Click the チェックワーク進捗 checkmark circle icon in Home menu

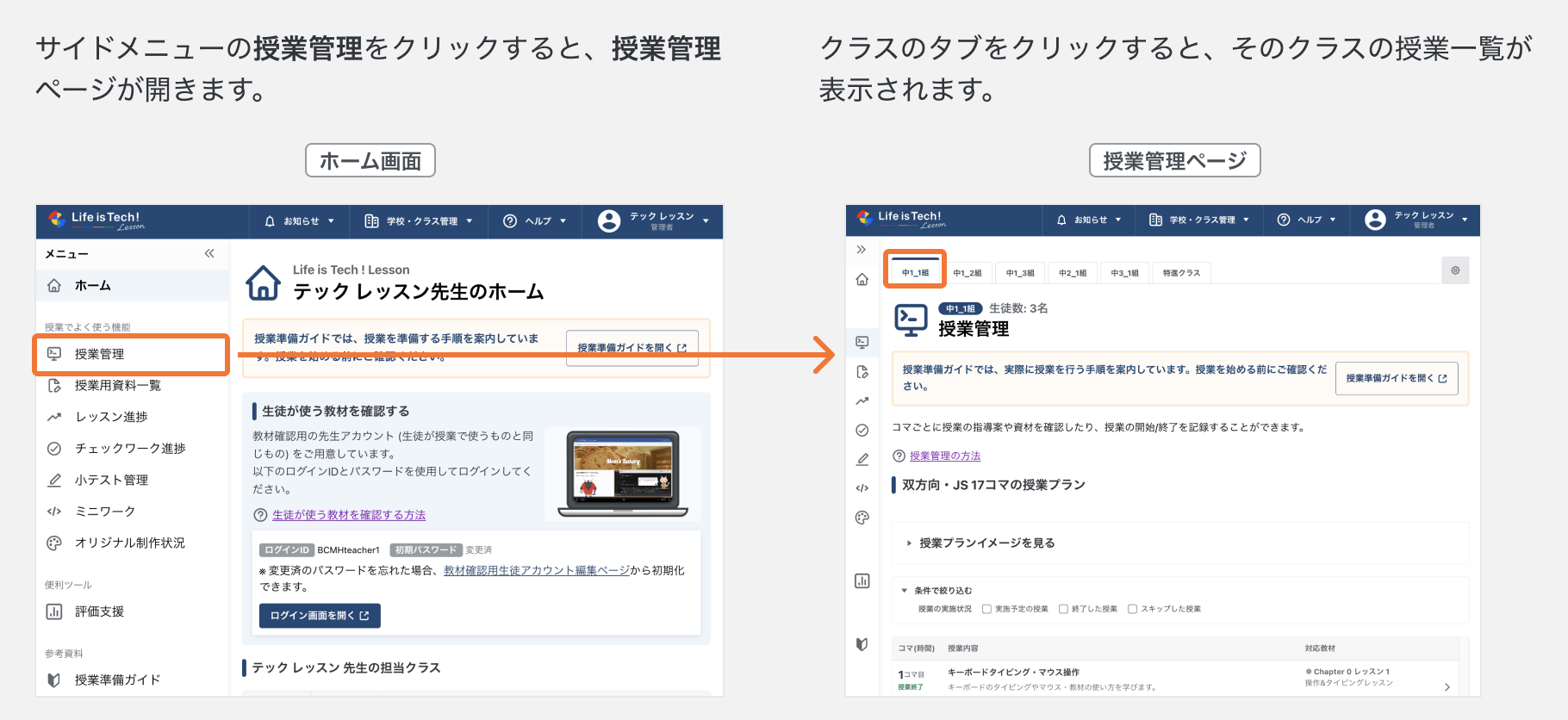click(x=54, y=449)
